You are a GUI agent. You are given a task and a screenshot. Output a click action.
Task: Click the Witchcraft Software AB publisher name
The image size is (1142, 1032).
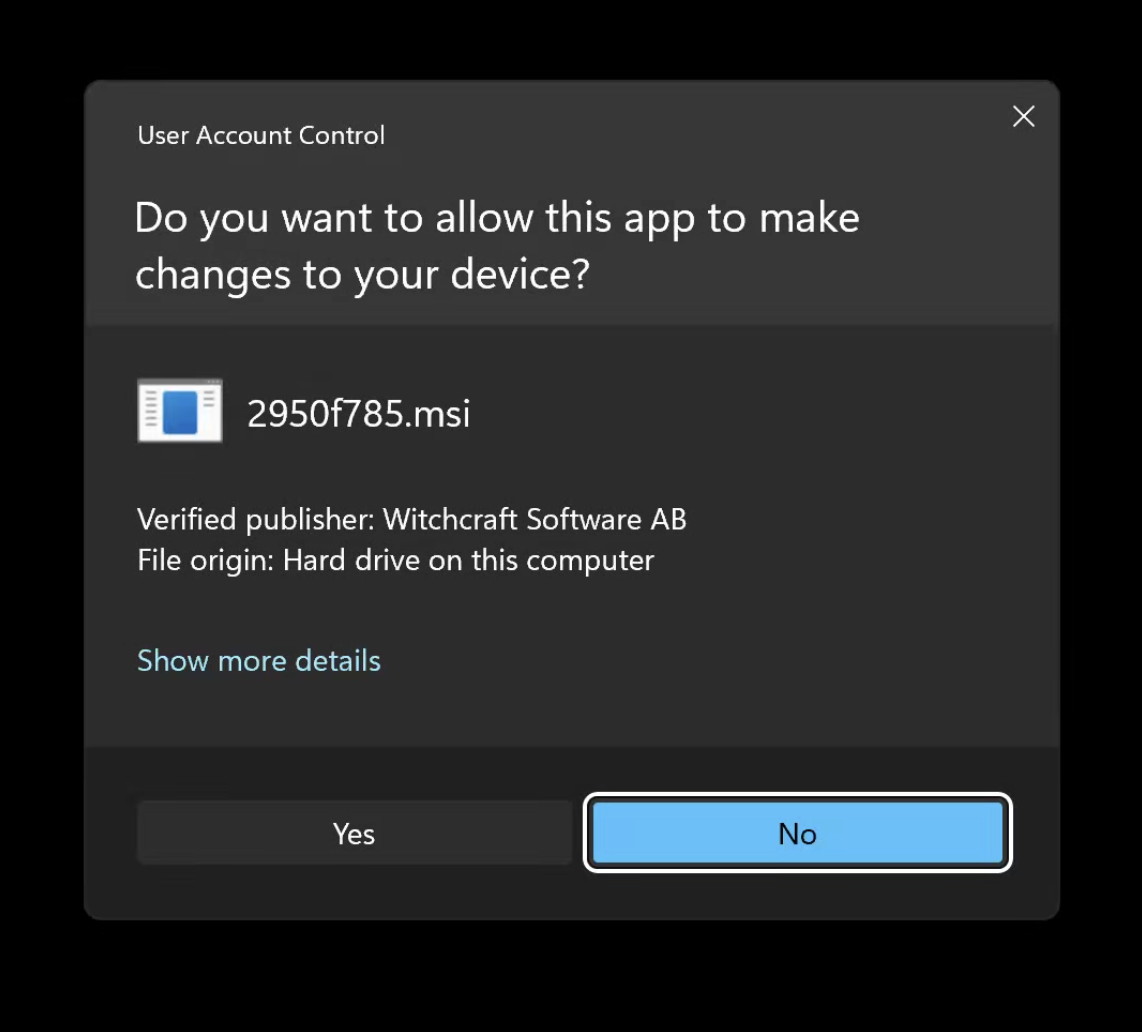[x=535, y=520]
